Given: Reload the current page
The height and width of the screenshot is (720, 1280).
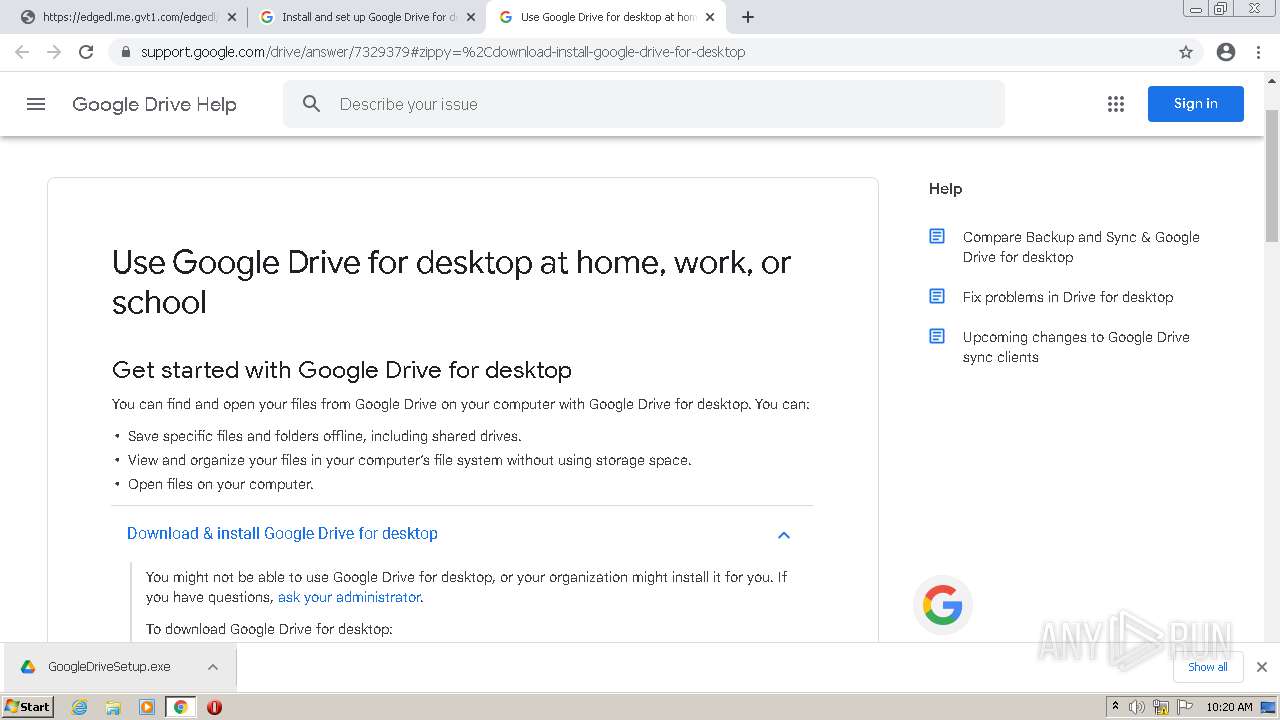Looking at the screenshot, I should tap(86, 52).
